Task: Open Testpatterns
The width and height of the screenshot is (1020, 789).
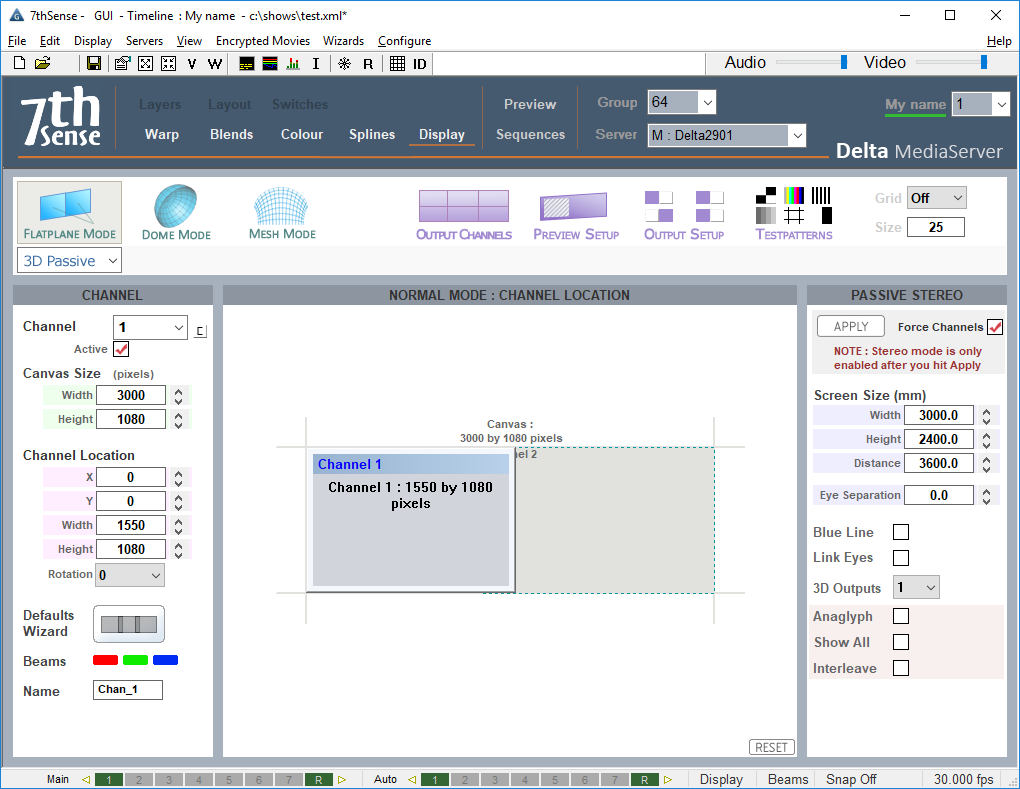Action: 794,215
